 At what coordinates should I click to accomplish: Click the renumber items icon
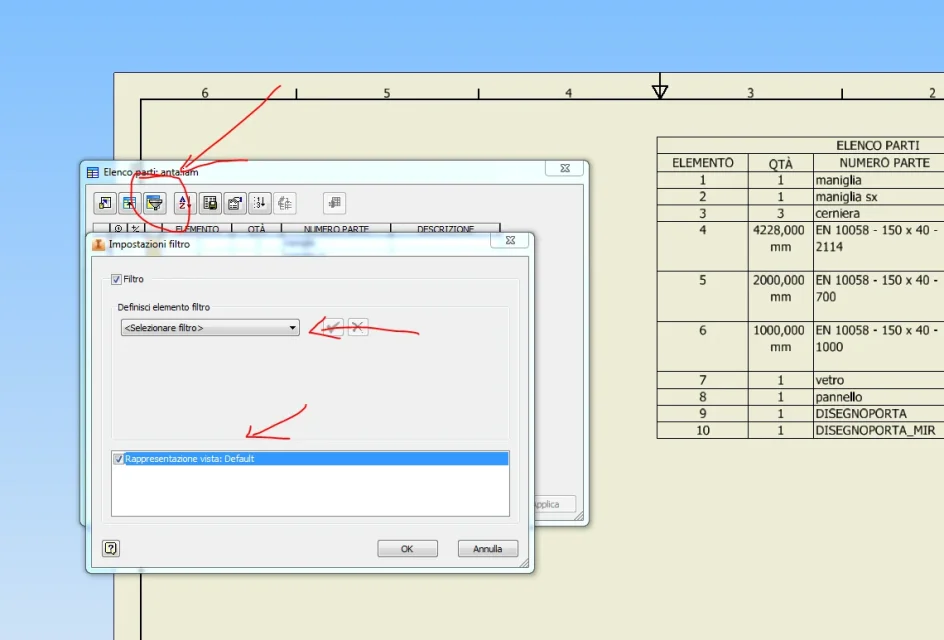coord(259,203)
